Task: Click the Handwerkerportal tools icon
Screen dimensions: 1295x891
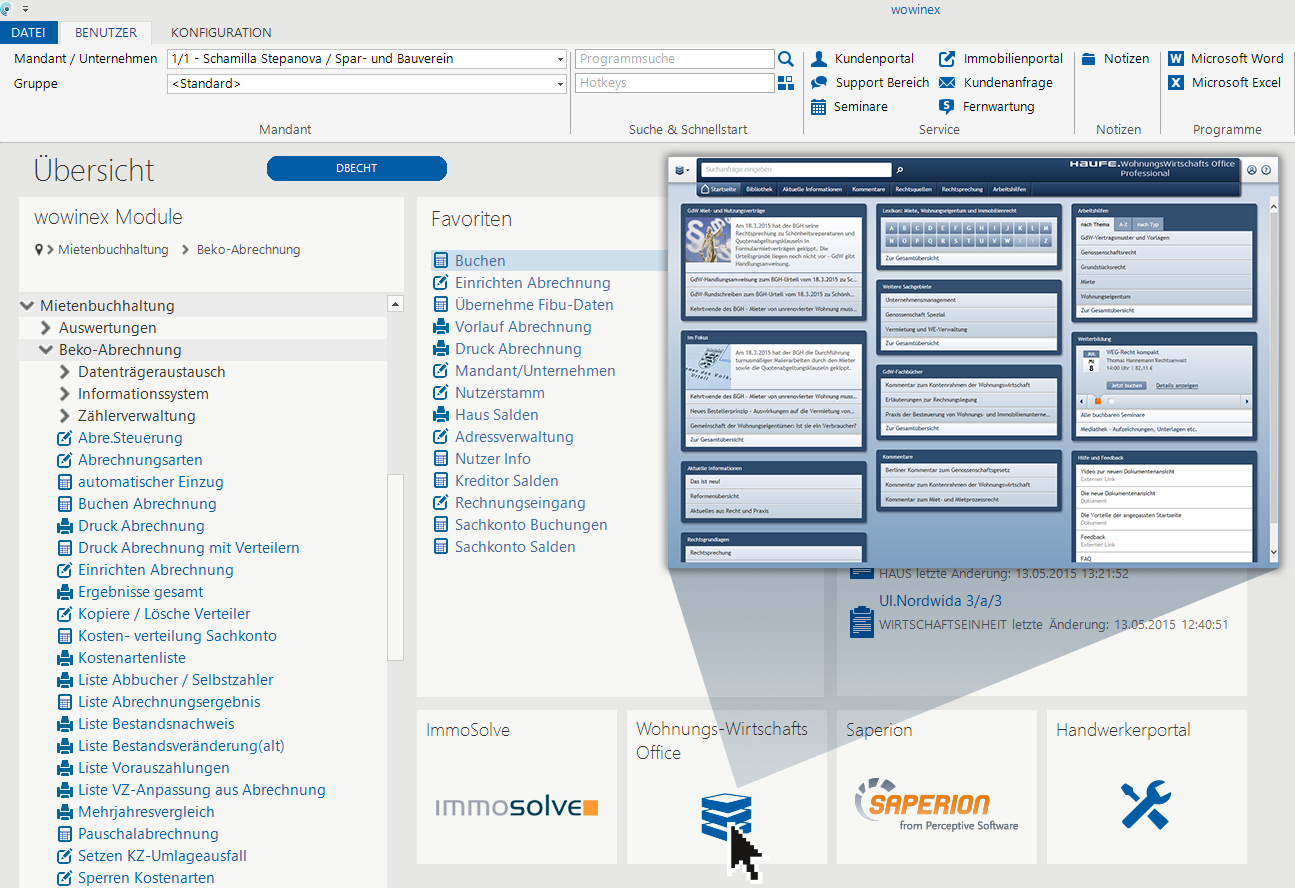Action: pyautogui.click(x=1146, y=805)
